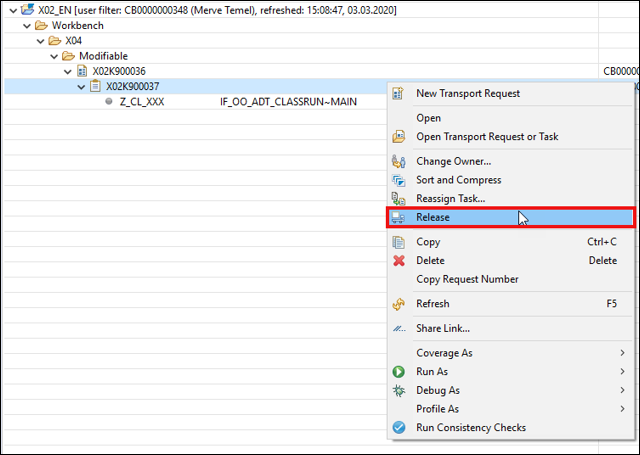Click the Debug As bug icon
The width and height of the screenshot is (640, 455).
[x=399, y=391]
